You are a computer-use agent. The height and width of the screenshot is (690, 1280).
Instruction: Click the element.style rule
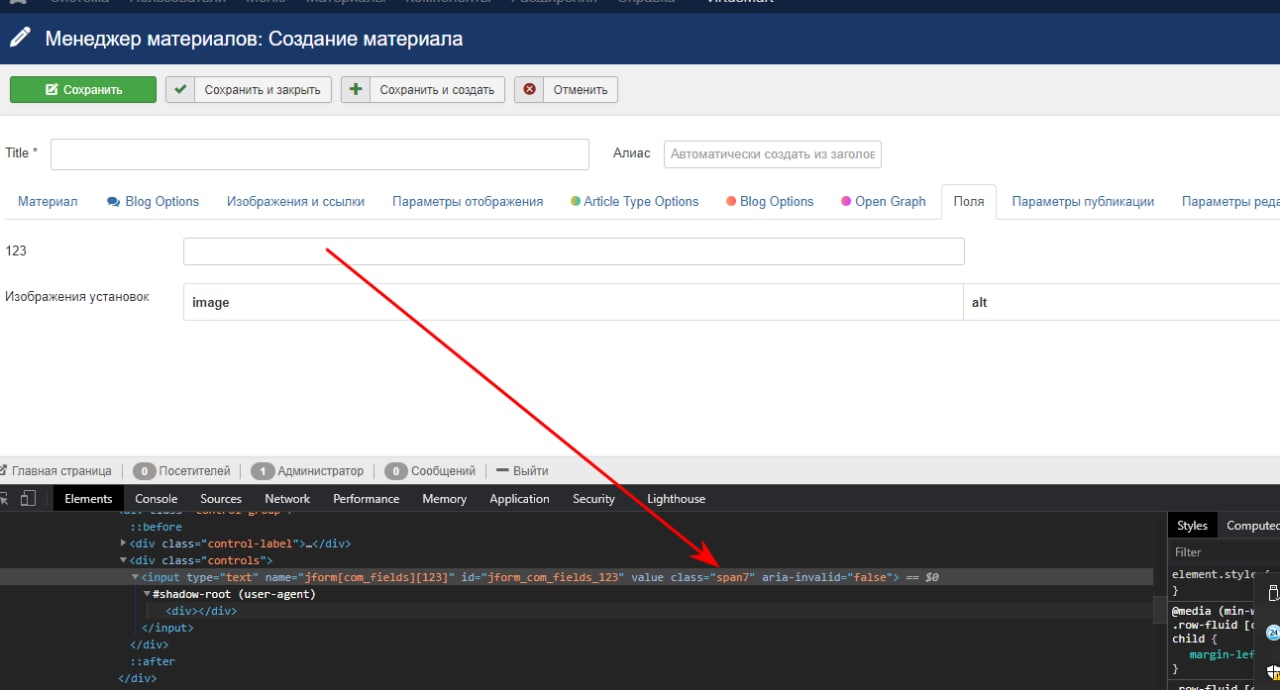tap(1215, 575)
